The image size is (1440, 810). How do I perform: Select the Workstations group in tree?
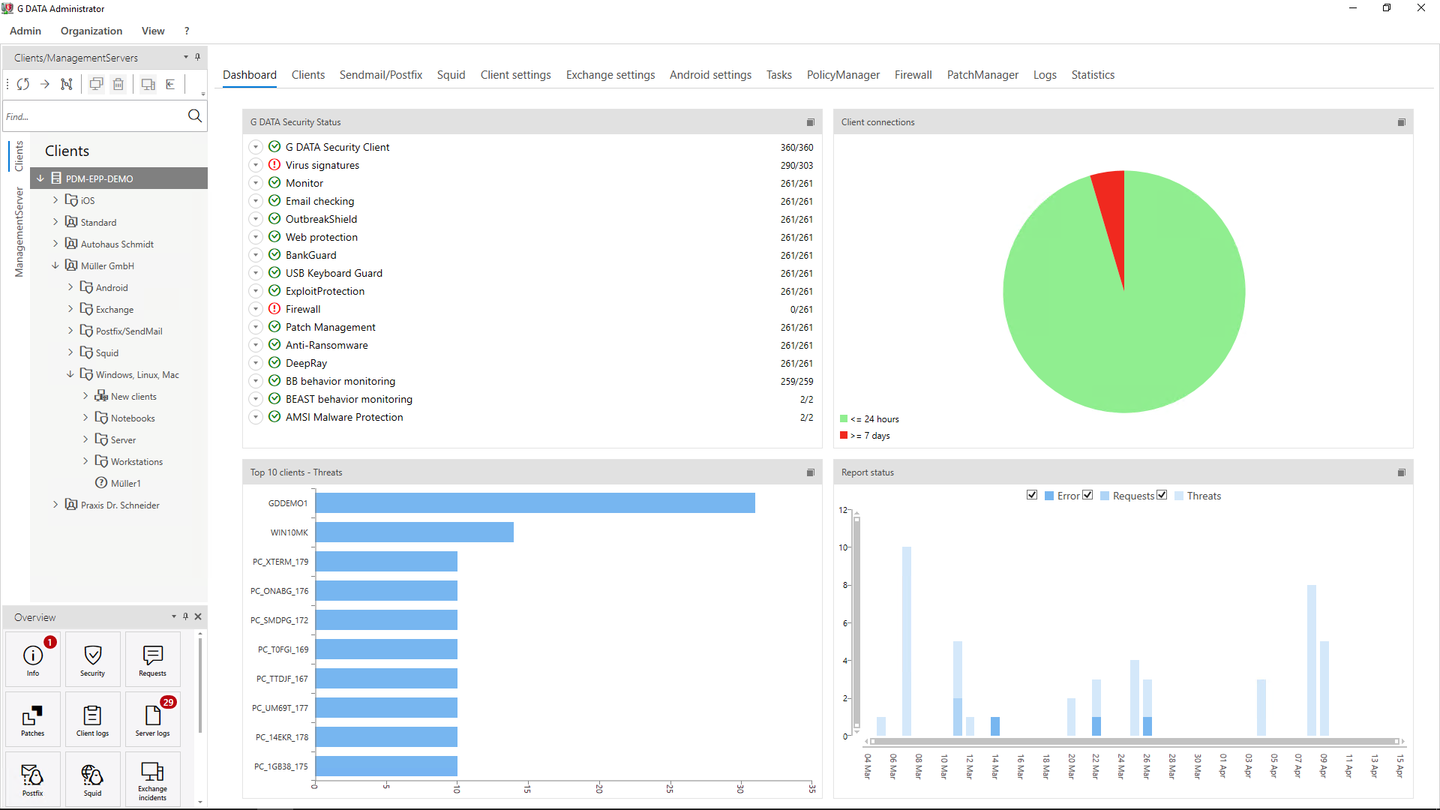pyautogui.click(x=136, y=462)
